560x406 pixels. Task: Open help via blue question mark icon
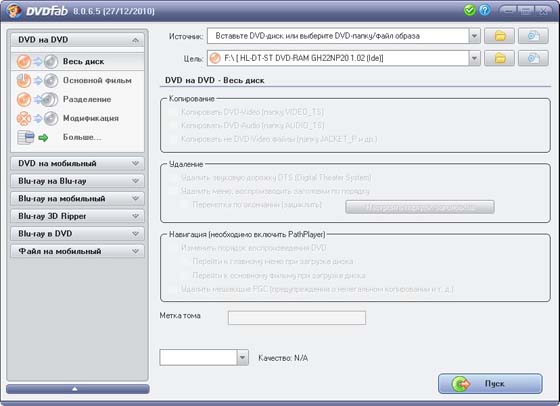(484, 10)
